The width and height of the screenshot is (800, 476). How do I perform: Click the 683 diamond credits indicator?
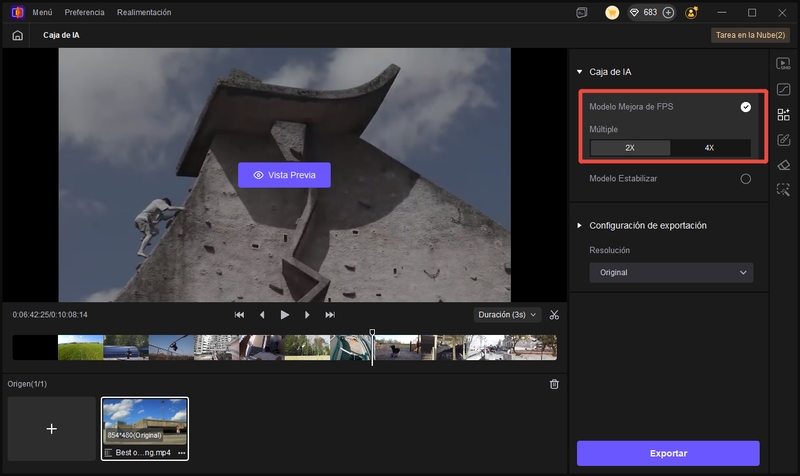point(643,12)
